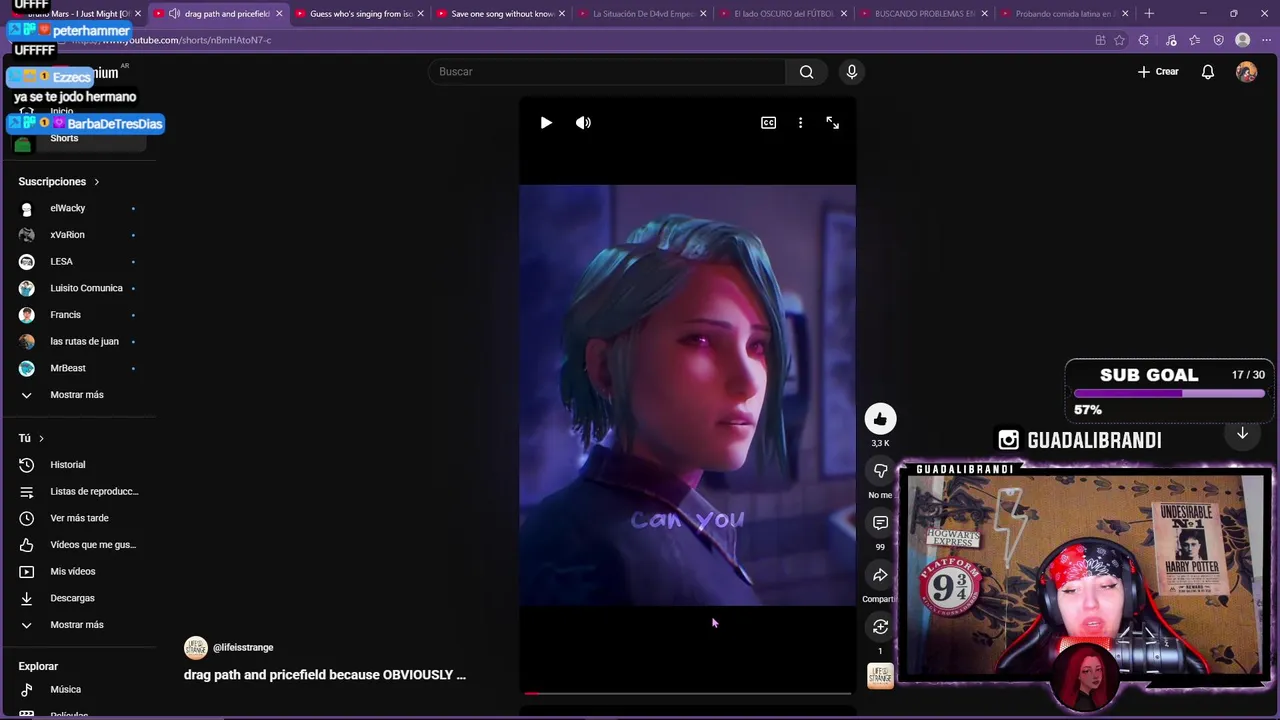Switch to Guess who's singing tab
Screen dimensions: 1280x720
[x=359, y=14]
